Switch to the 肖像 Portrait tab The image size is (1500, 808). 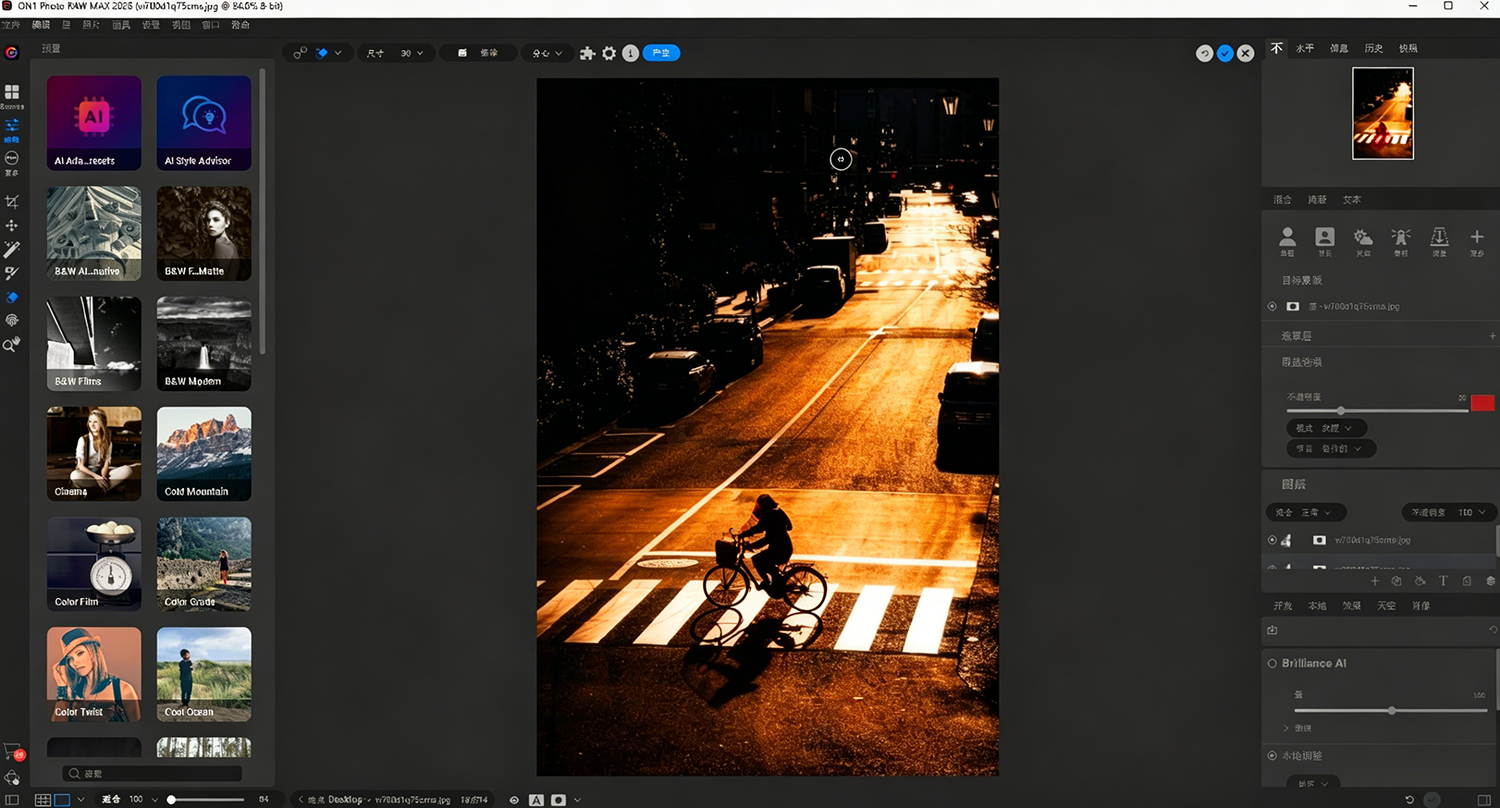tap(1420, 606)
